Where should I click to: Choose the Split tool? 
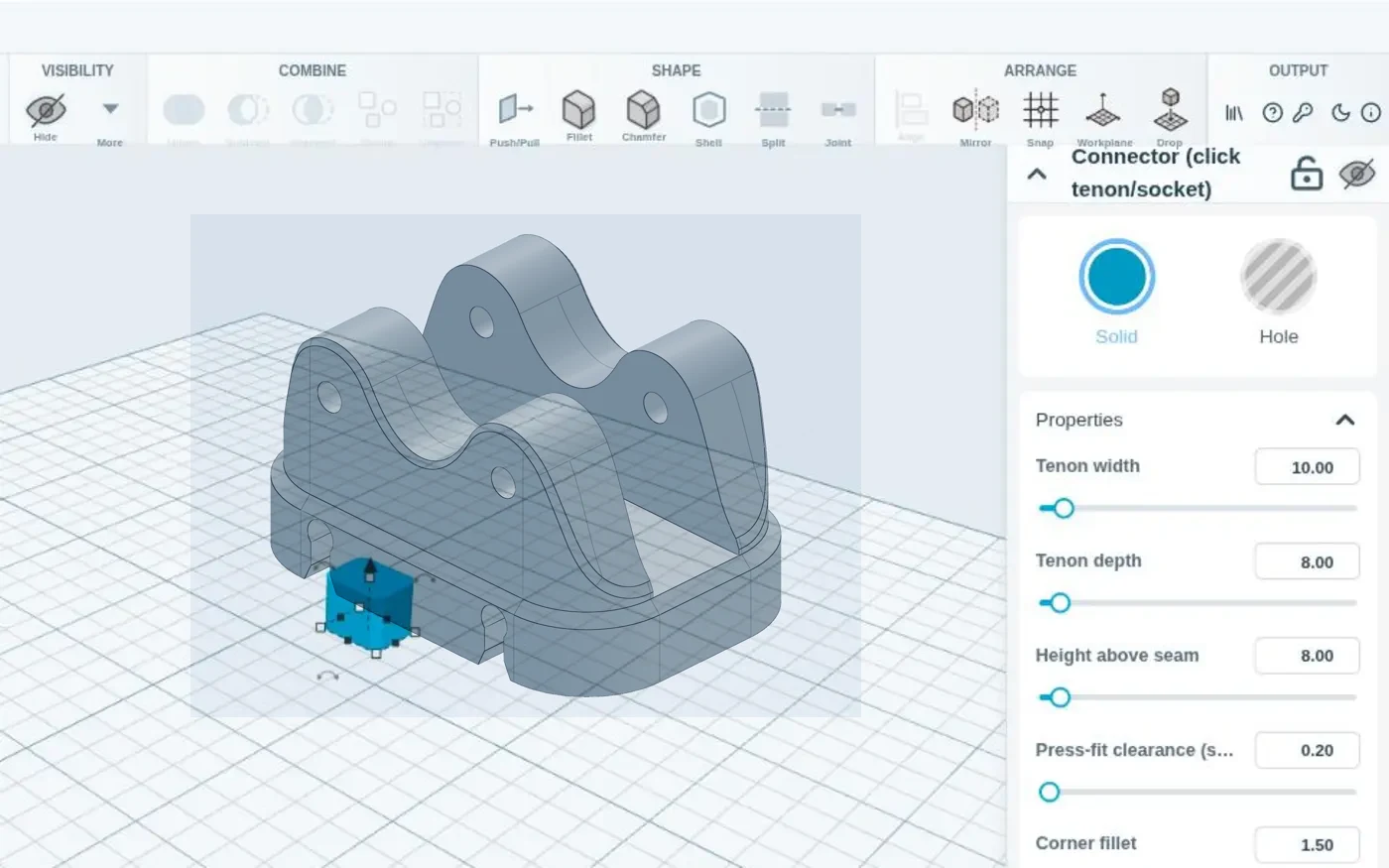(x=773, y=118)
